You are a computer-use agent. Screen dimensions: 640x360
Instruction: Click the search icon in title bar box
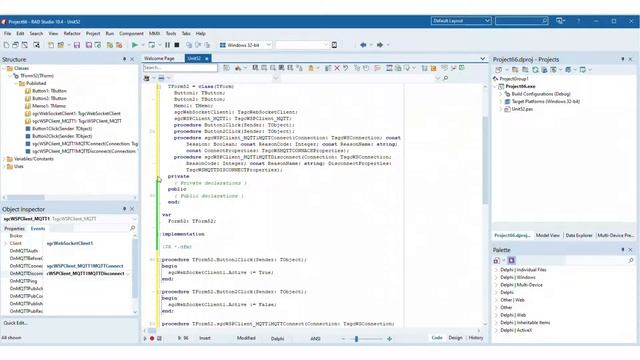pyautogui.click(x=544, y=20)
